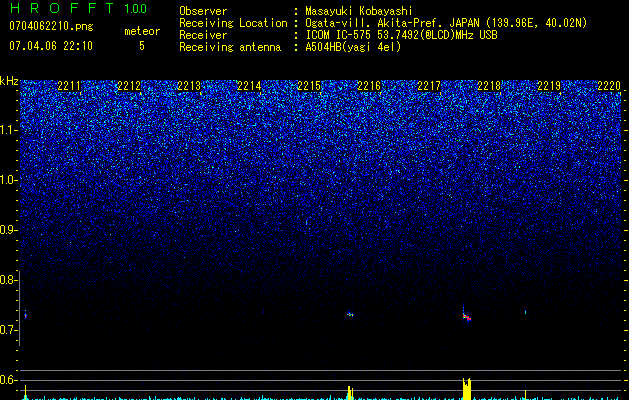Click the meteor echo near 2216
This screenshot has height=400, width=629.
pyautogui.click(x=350, y=314)
